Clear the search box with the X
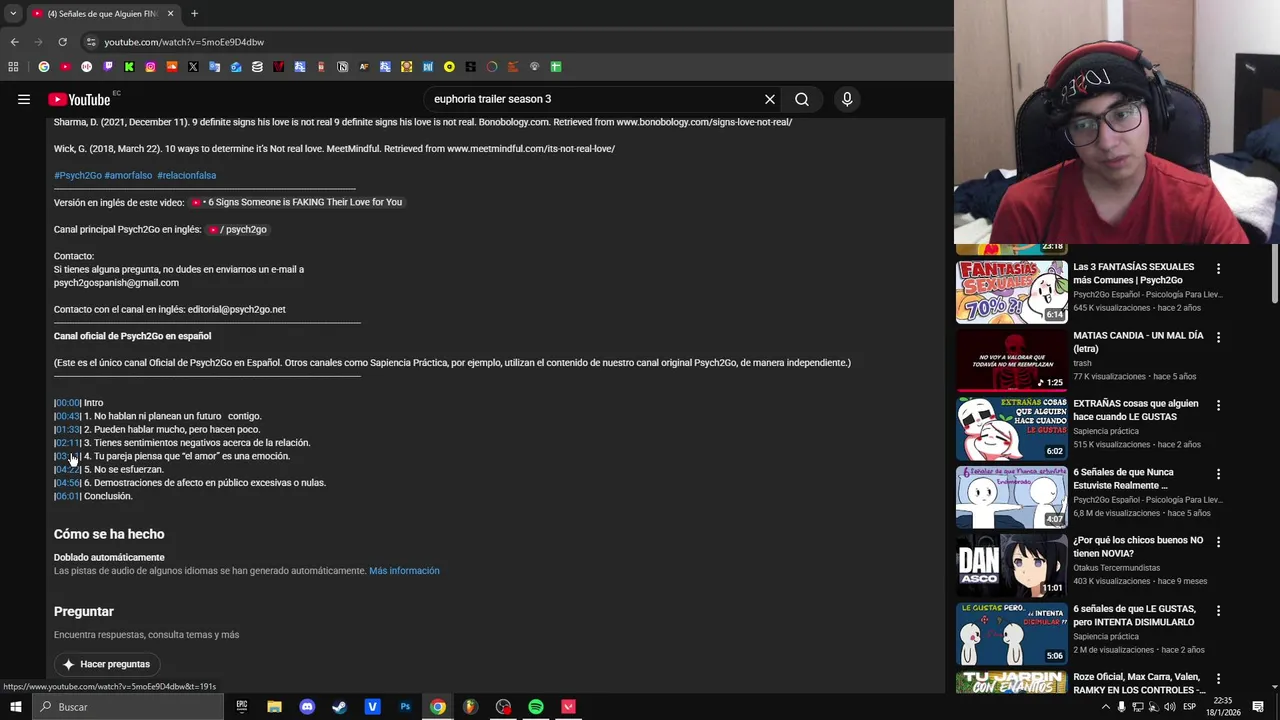 (770, 99)
